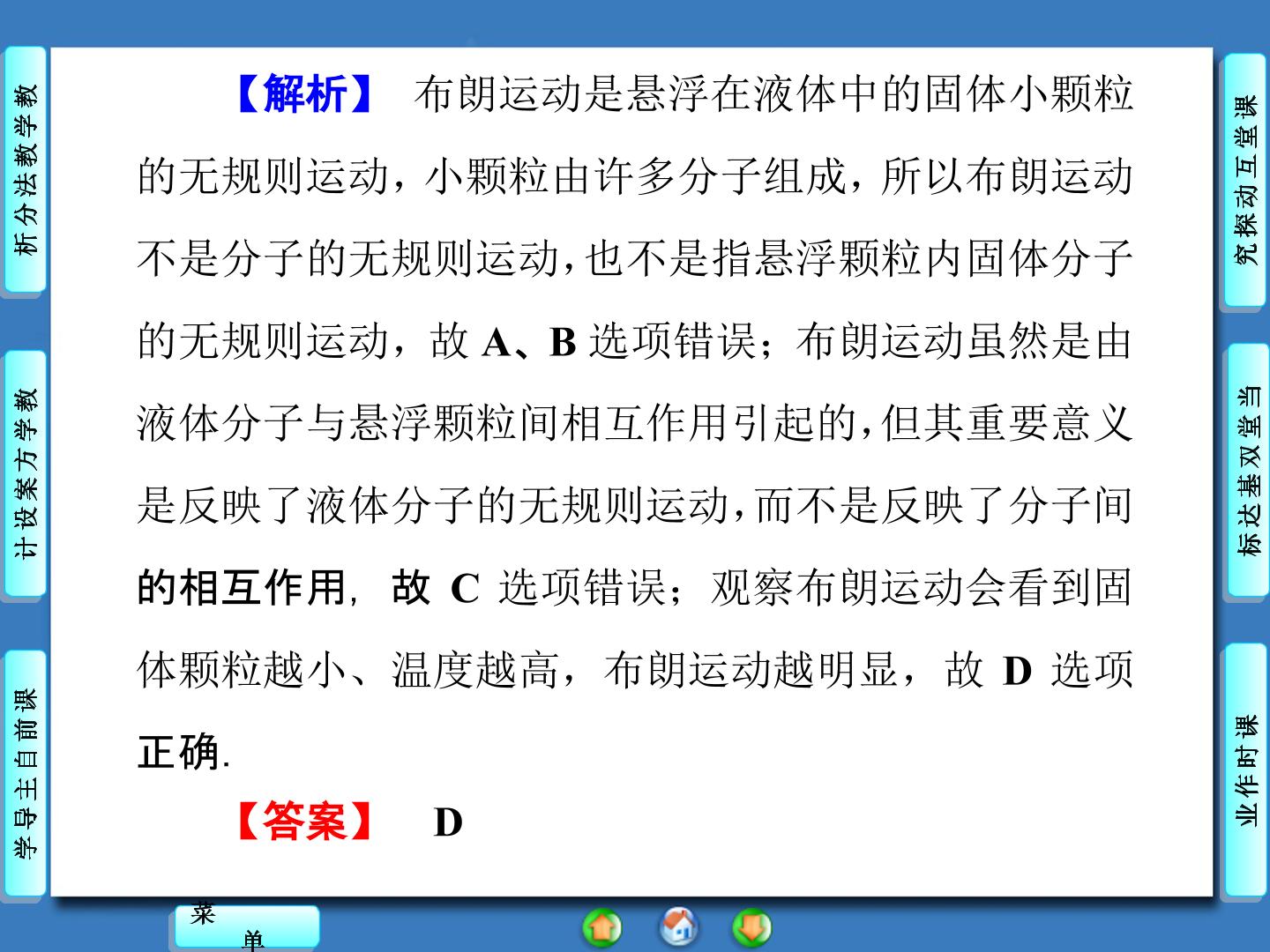Switch to the 教学方案设计 side tab
Screen dimensions: 1270x952
click(x=26, y=472)
